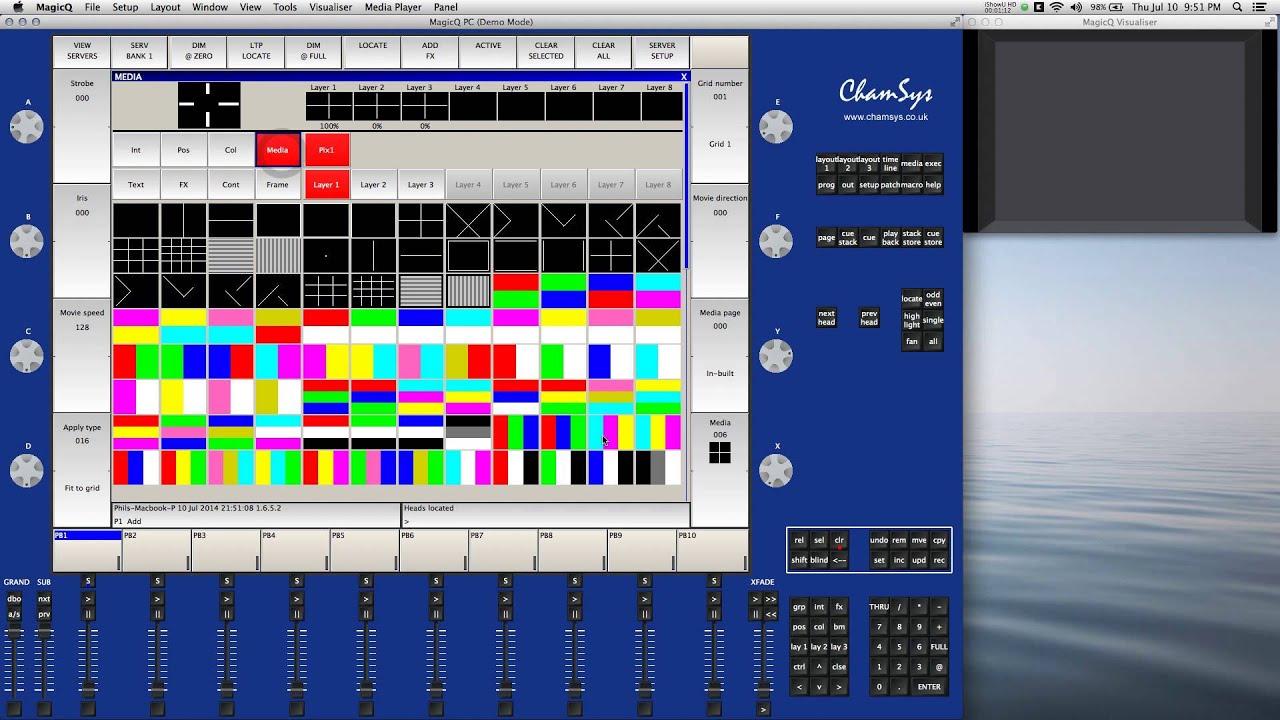Toggle the a/s button under GRAND

14,614
